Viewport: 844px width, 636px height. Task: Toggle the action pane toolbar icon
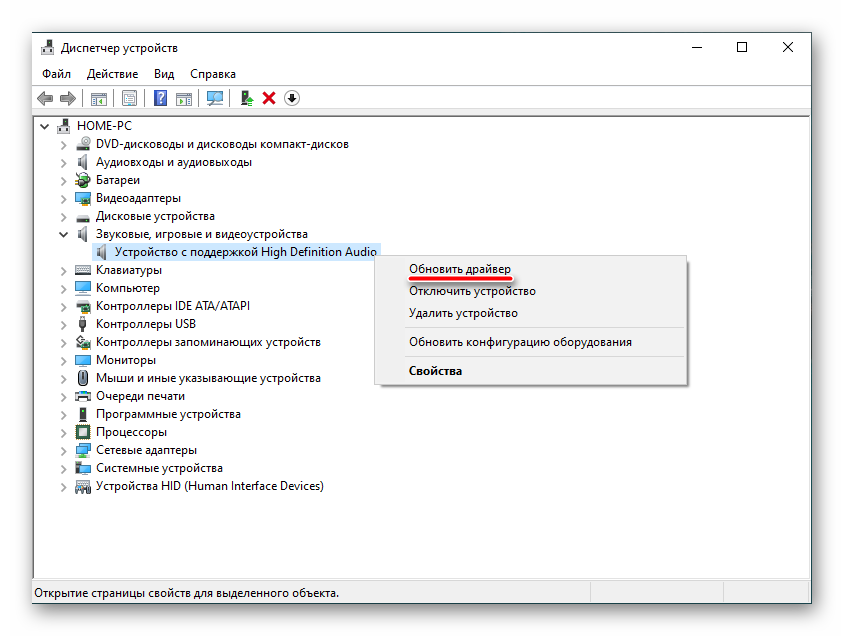[x=184, y=98]
